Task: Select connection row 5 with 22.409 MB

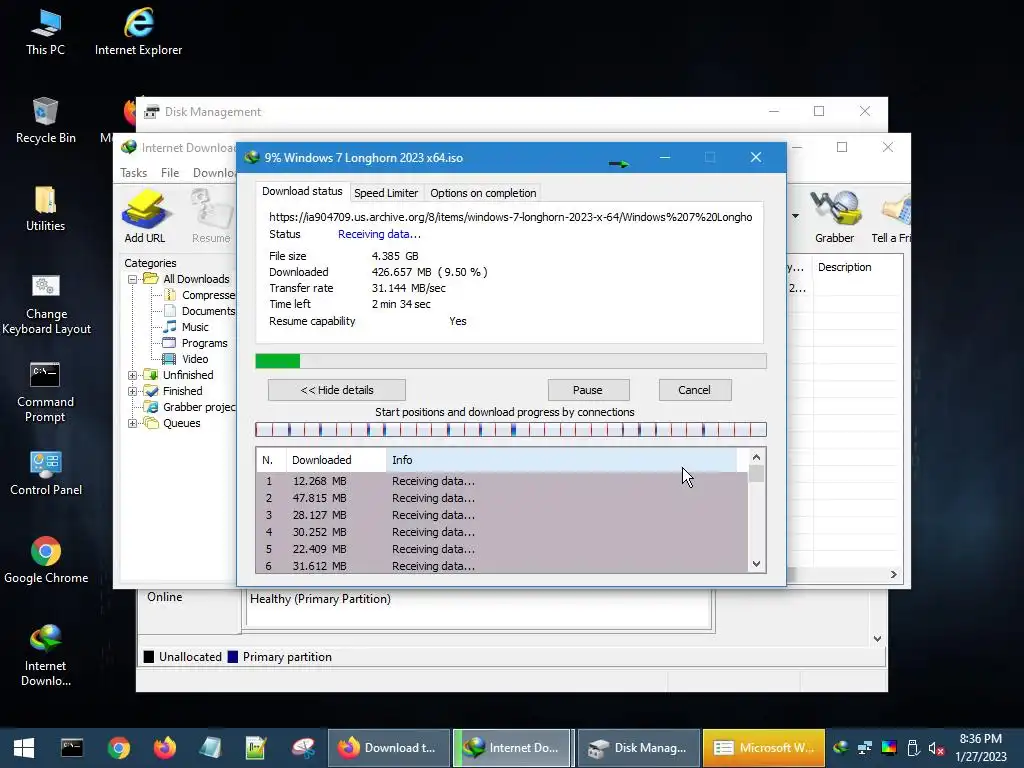Action: 502,549
